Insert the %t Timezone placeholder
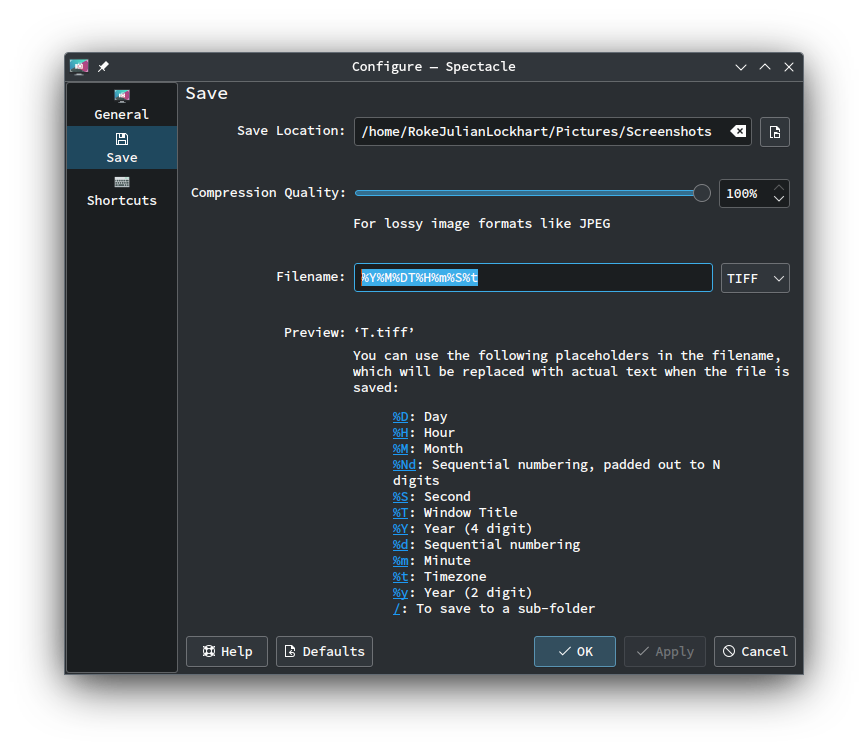Viewport: 868px width, 751px height. pyautogui.click(x=400, y=577)
